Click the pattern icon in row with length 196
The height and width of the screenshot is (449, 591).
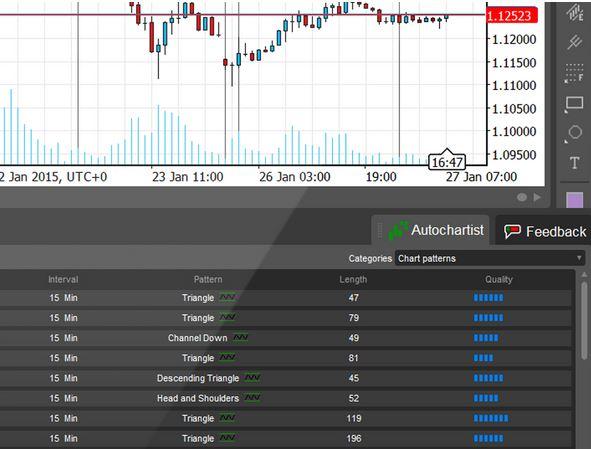pyautogui.click(x=228, y=437)
